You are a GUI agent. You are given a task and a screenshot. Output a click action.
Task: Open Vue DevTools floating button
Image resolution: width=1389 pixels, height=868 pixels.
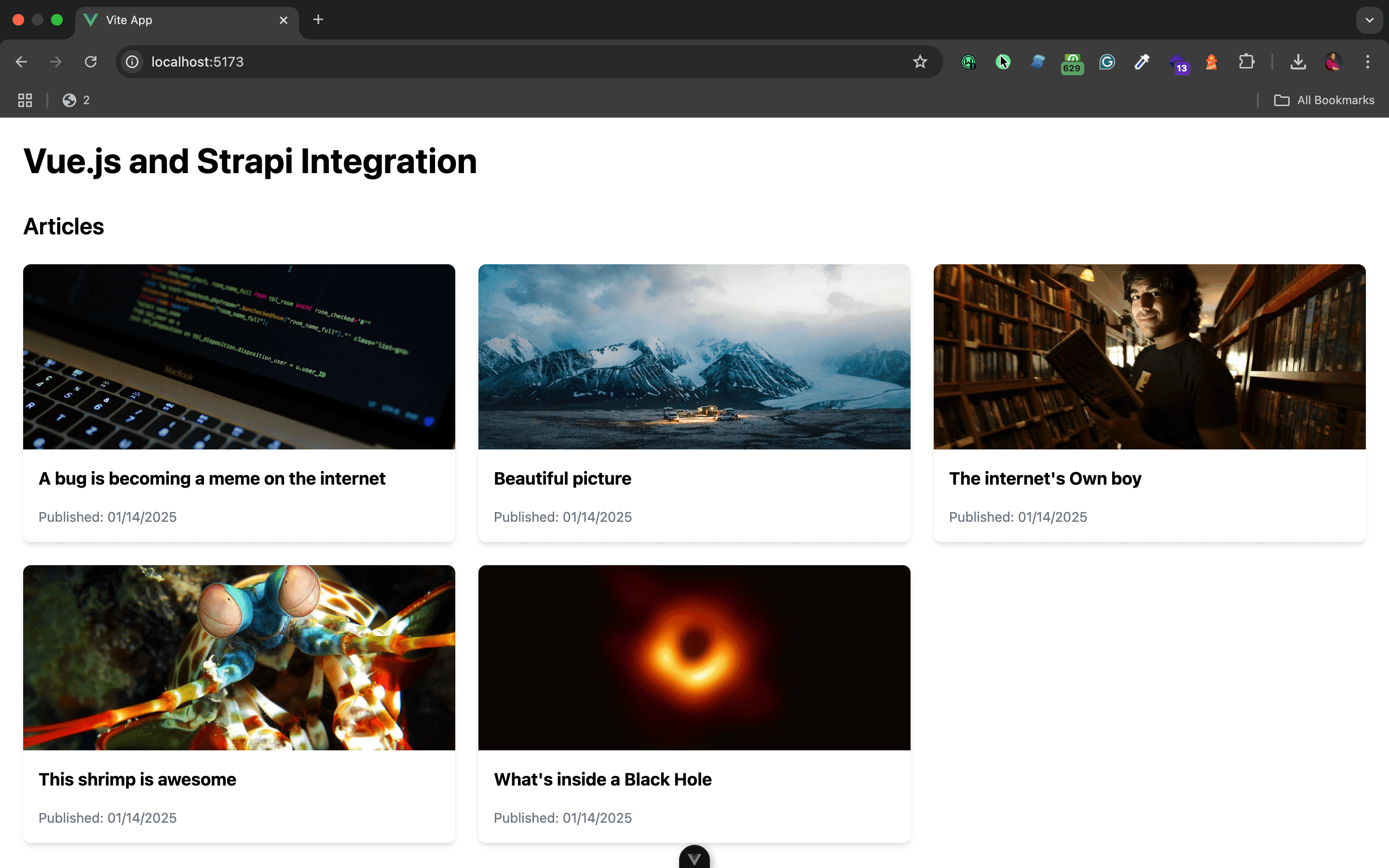(694, 857)
